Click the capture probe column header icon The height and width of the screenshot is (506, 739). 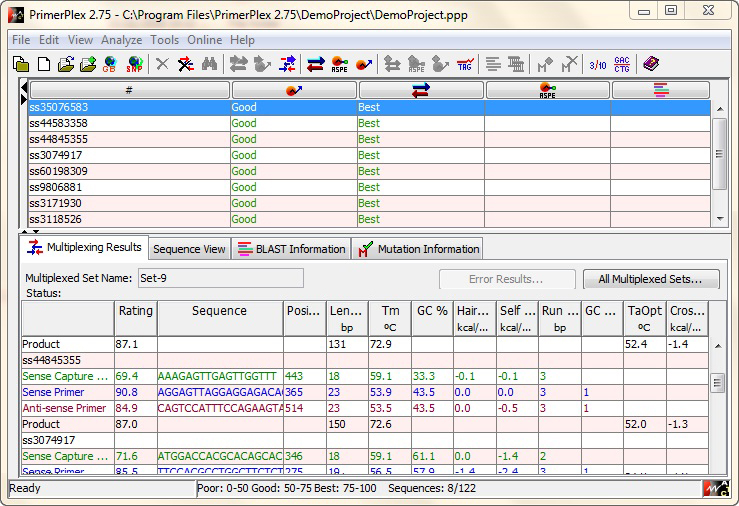[x=294, y=90]
